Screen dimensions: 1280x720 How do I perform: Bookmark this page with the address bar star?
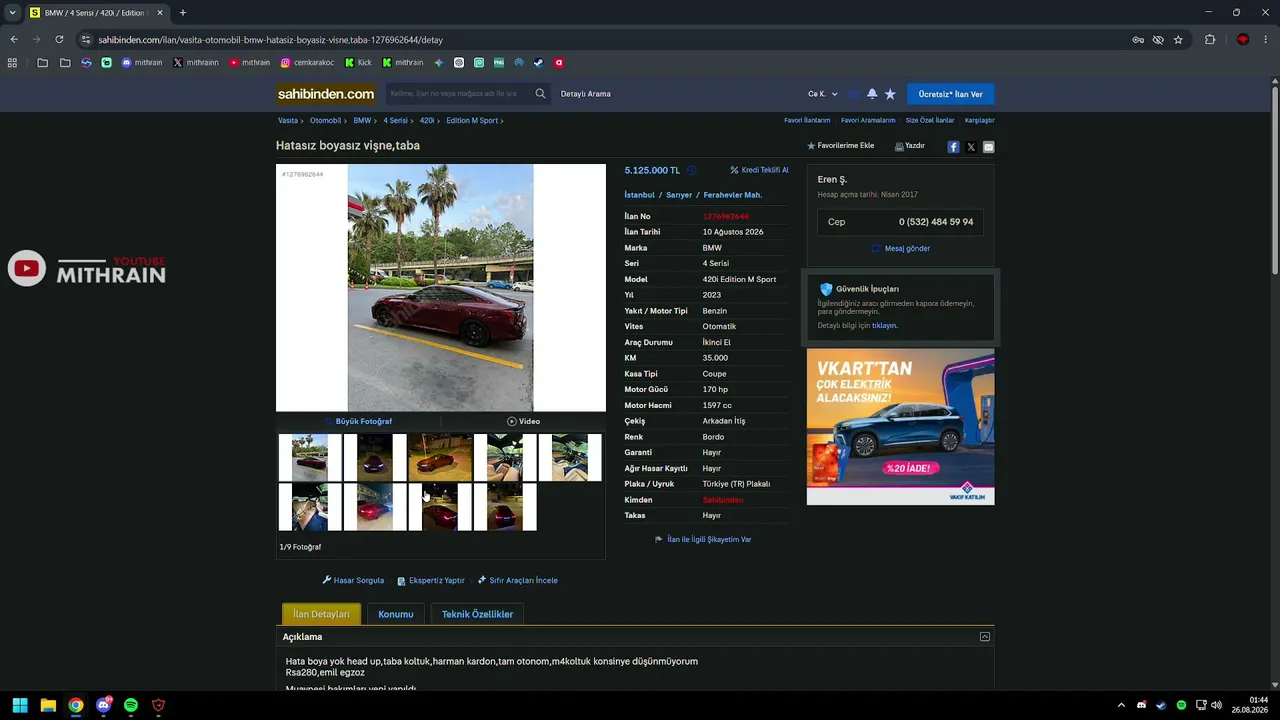click(1178, 40)
